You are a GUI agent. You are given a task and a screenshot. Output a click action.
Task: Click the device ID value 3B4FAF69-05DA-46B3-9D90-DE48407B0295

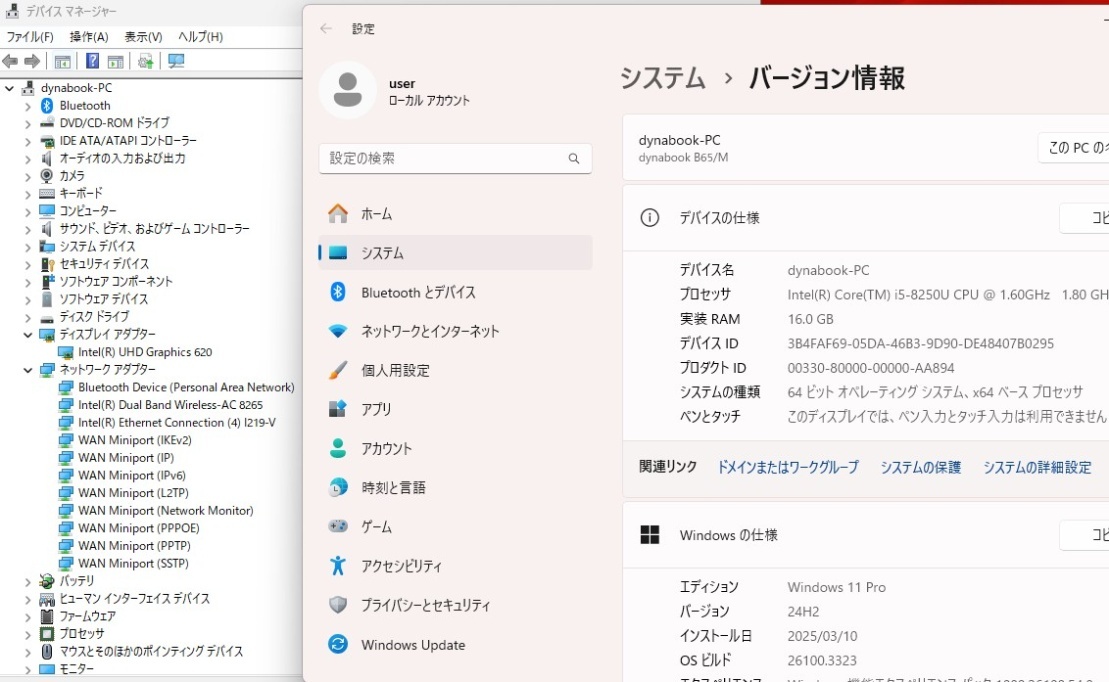click(921, 344)
